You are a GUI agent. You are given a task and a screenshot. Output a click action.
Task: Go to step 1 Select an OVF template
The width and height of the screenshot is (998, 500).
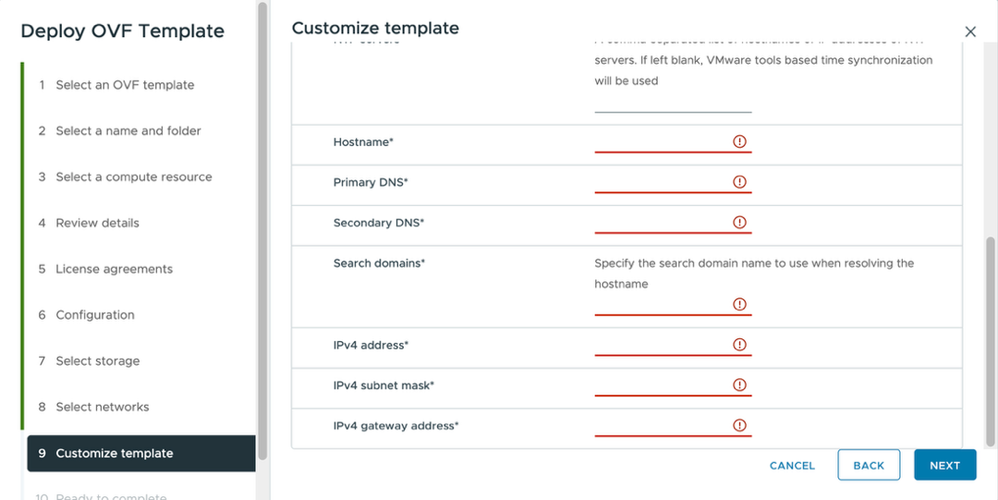pyautogui.click(x=124, y=85)
